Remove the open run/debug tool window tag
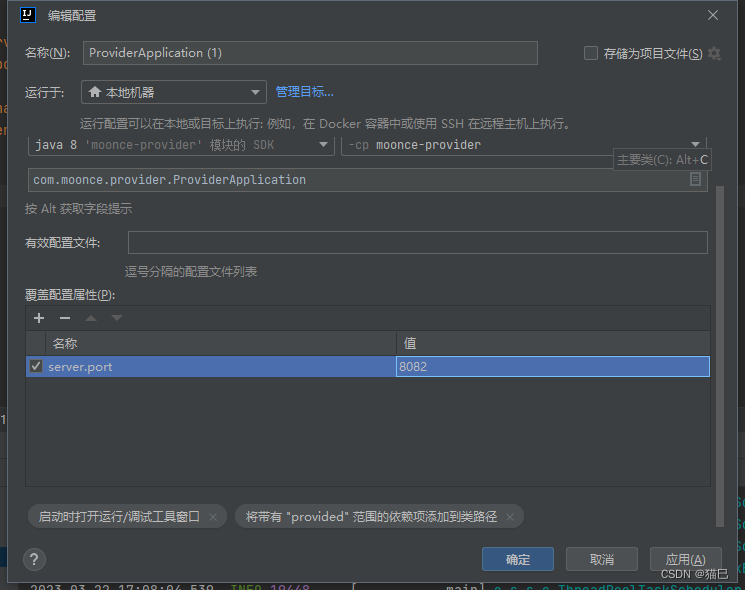This screenshot has height=590, width=745. [212, 517]
